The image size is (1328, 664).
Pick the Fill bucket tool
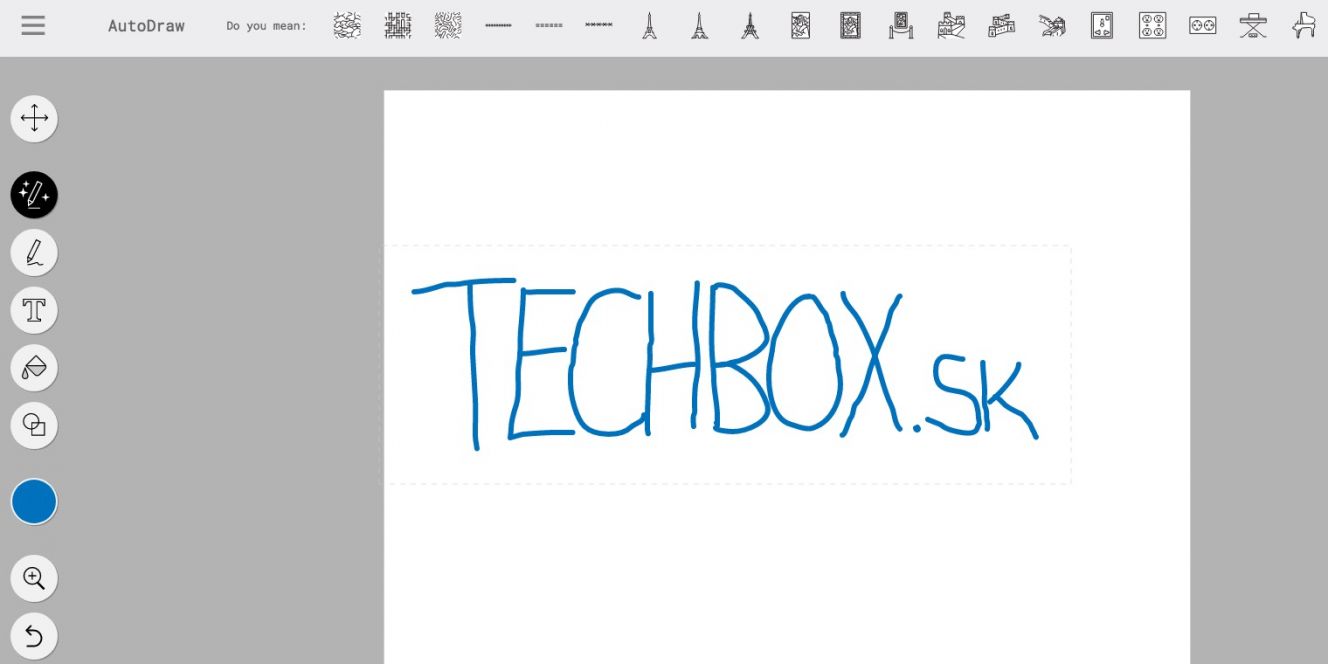point(34,368)
